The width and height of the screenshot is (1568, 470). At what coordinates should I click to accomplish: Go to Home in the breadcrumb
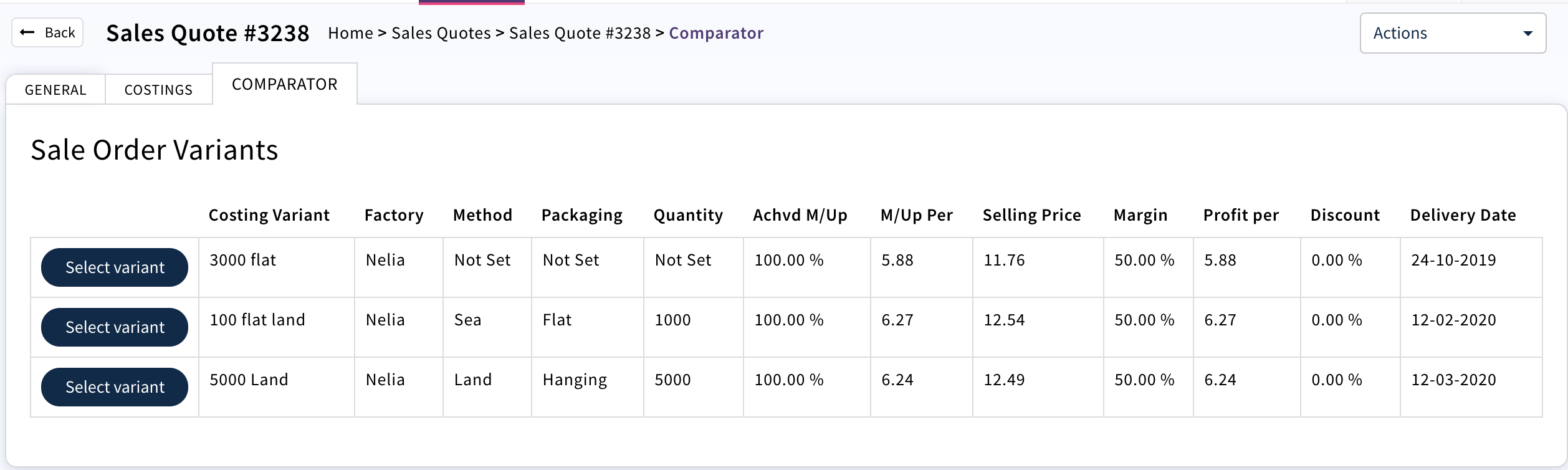(x=350, y=33)
